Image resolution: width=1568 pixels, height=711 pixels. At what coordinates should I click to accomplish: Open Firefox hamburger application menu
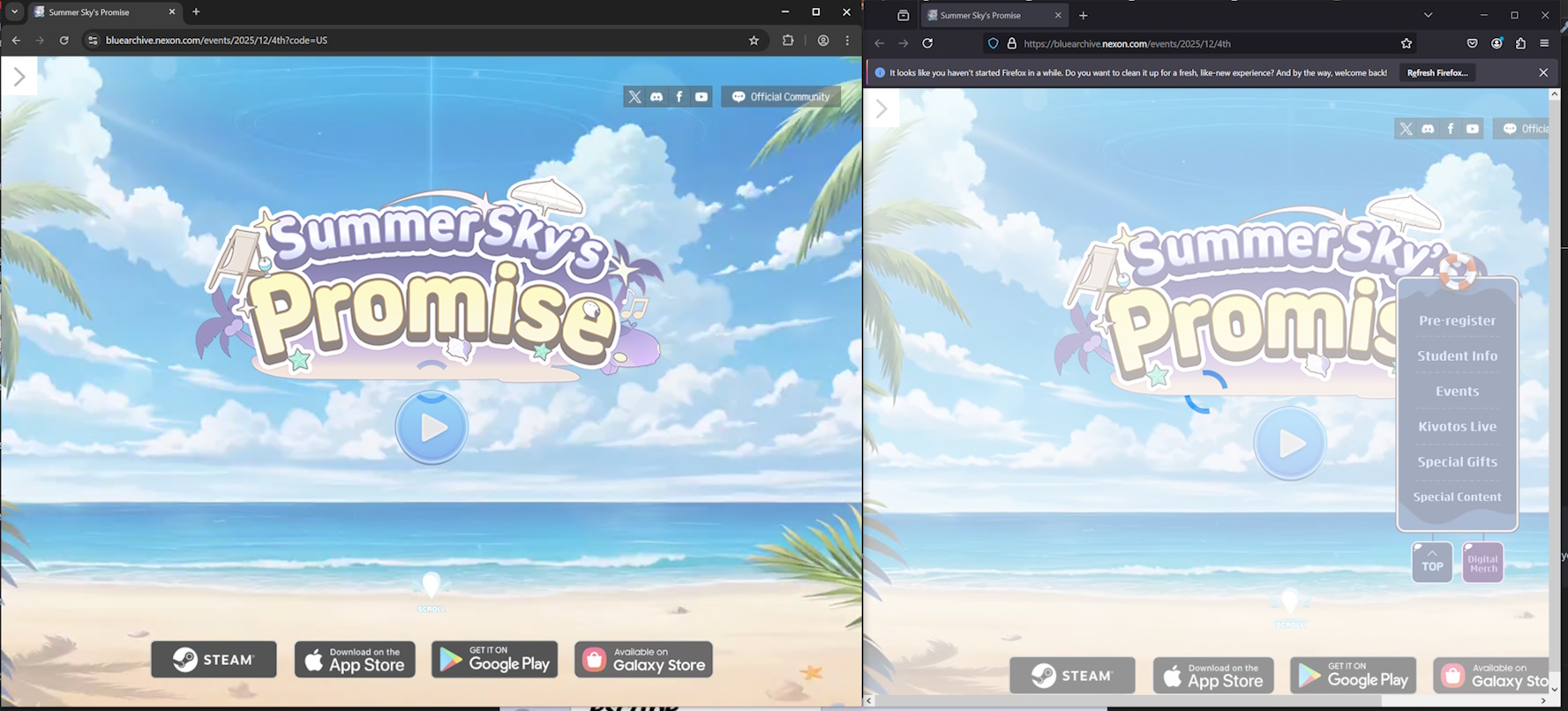1544,43
